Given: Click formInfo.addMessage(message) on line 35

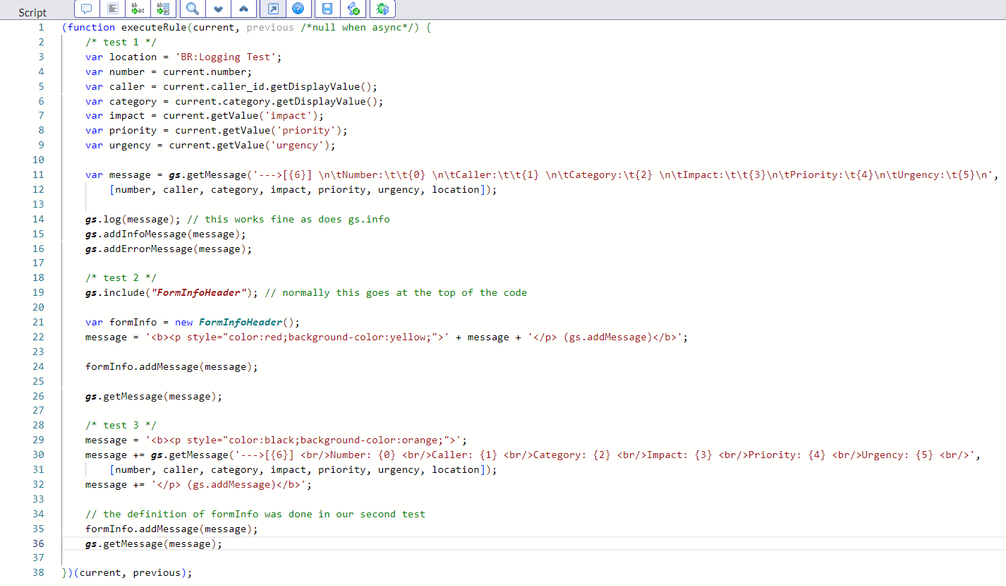Looking at the screenshot, I should point(171,529).
